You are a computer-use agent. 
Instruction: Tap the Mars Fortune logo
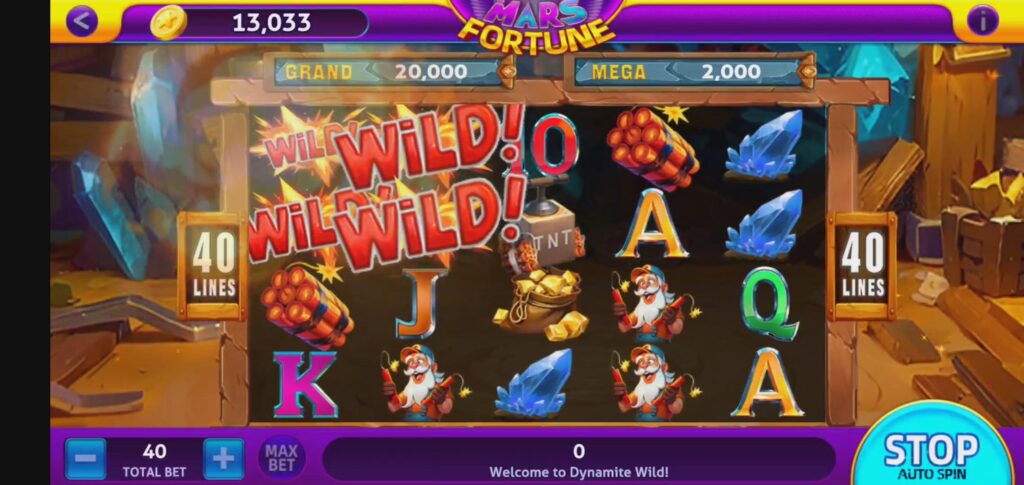(x=536, y=26)
